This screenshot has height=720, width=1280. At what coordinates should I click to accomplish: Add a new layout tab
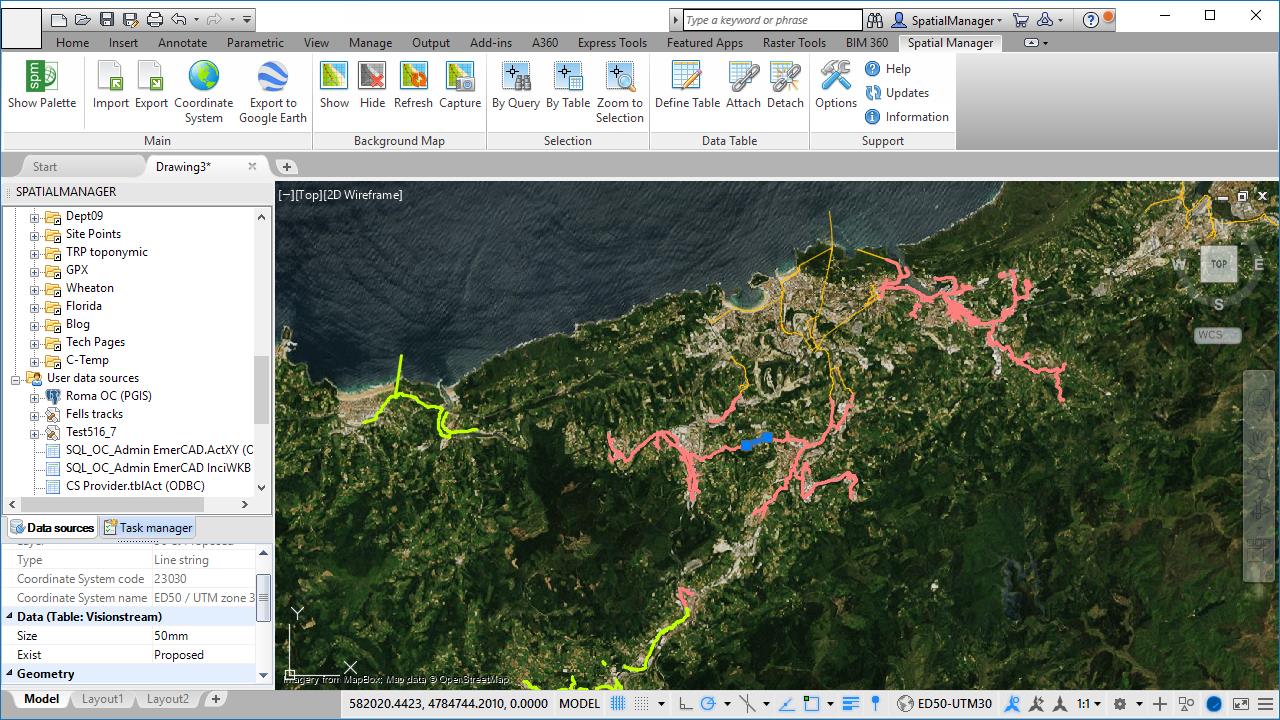pyautogui.click(x=215, y=699)
